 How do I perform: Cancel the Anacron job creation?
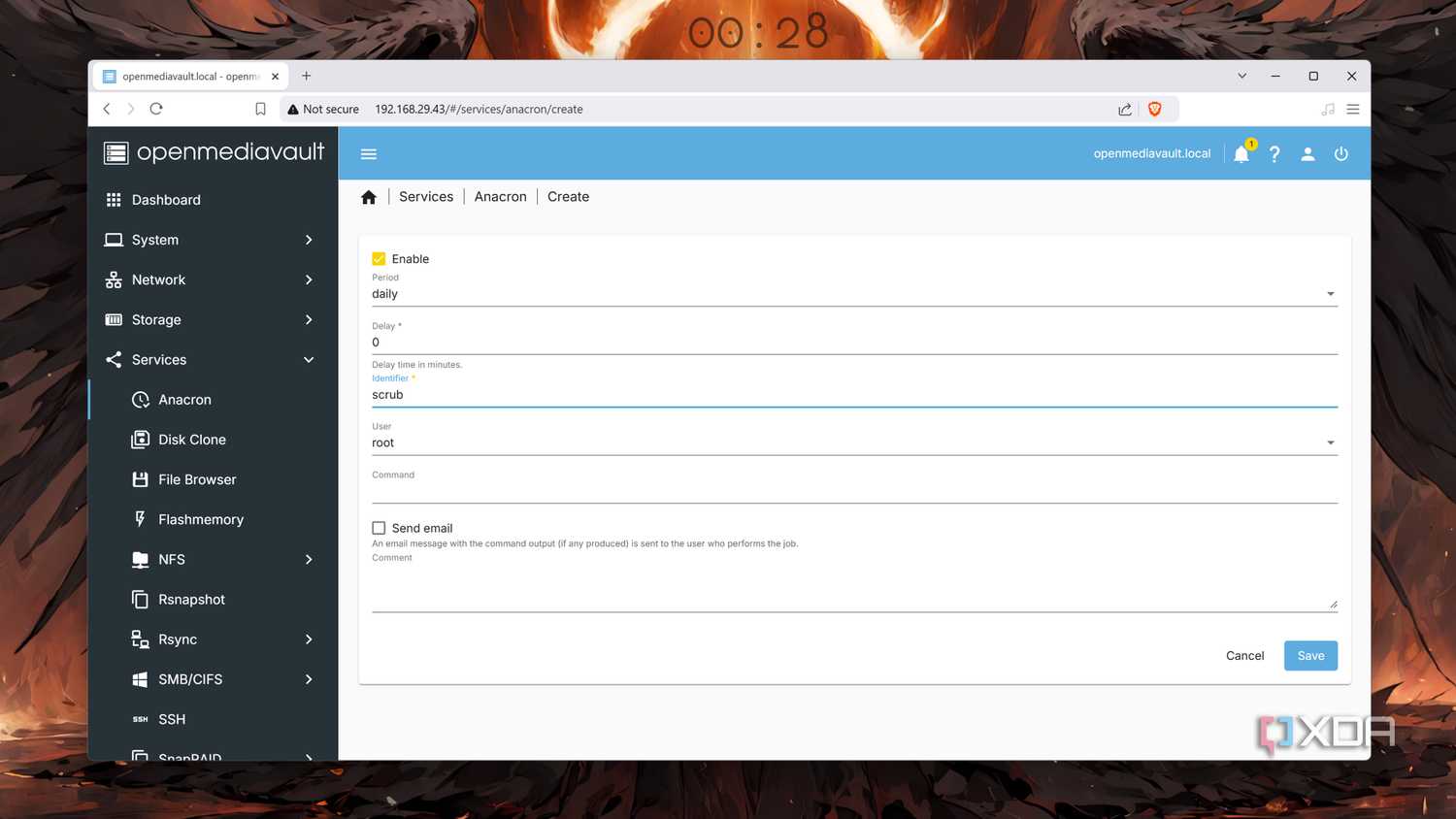click(1244, 655)
